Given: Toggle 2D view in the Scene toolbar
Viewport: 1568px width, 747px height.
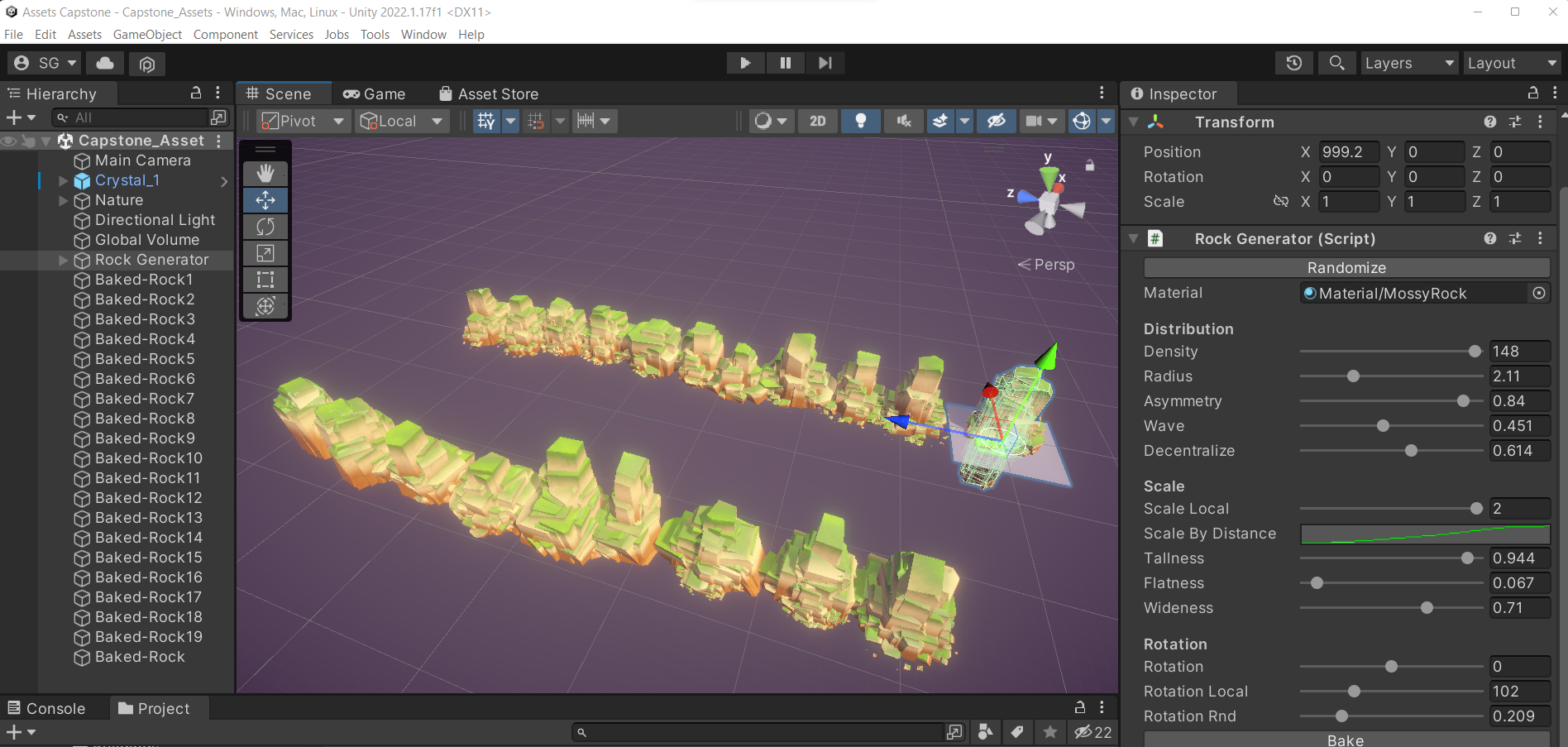Looking at the screenshot, I should tap(817, 121).
